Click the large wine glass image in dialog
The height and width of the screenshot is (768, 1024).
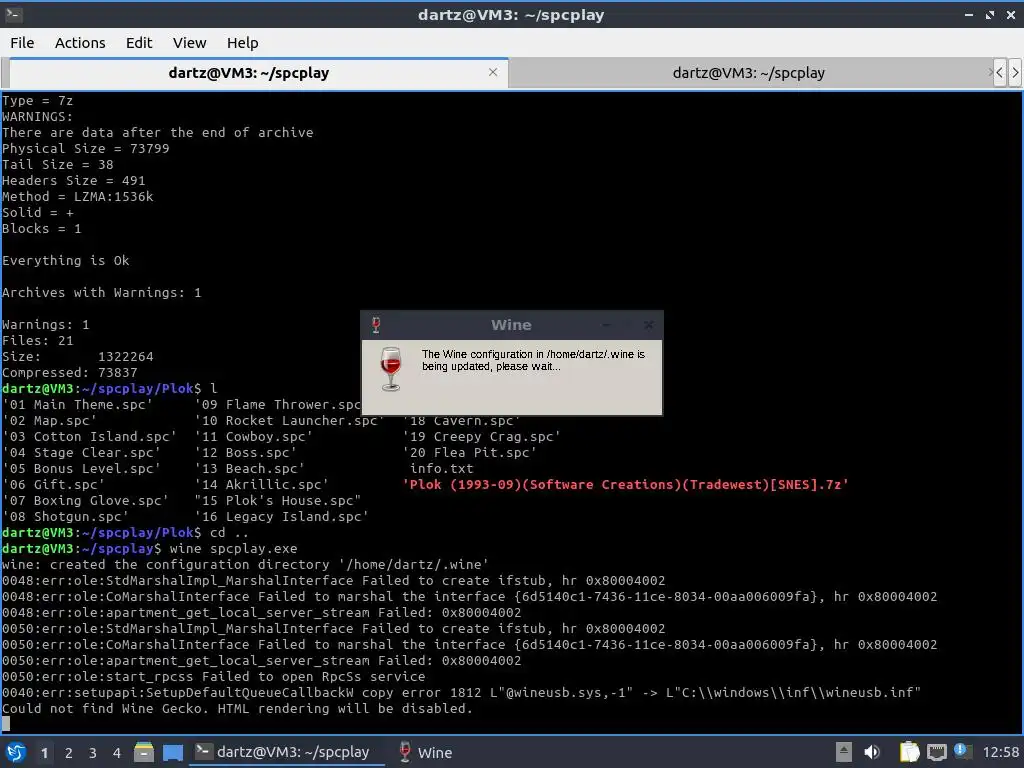click(391, 368)
